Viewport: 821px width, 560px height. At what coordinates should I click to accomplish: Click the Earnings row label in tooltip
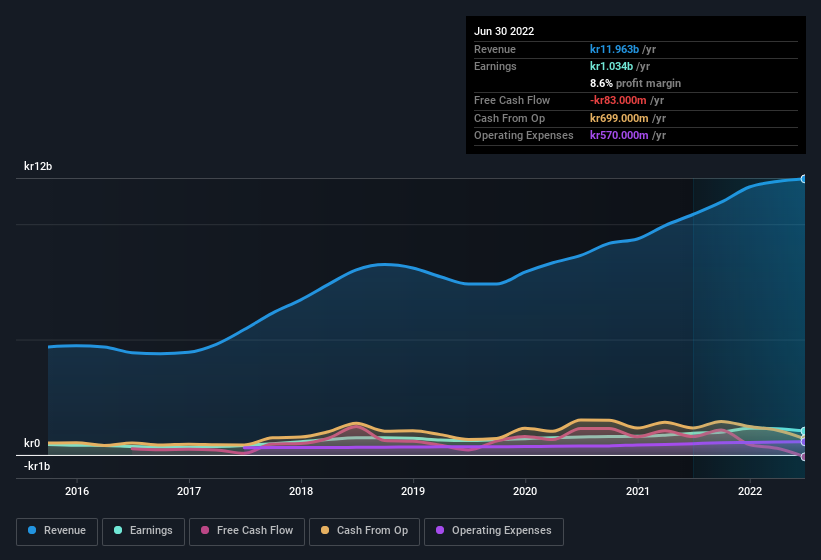495,66
